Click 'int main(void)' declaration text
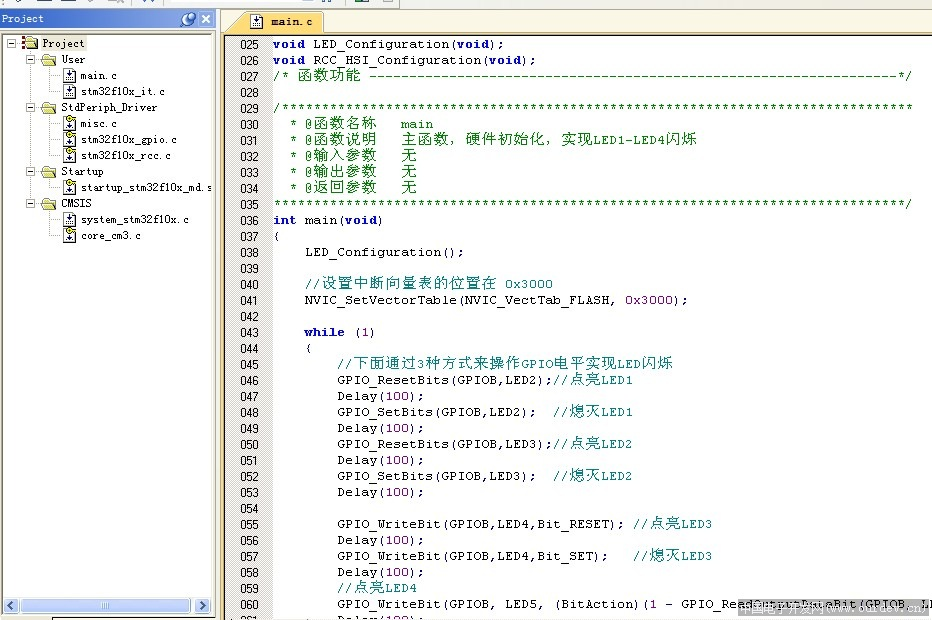This screenshot has height=620, width=932. 328,221
